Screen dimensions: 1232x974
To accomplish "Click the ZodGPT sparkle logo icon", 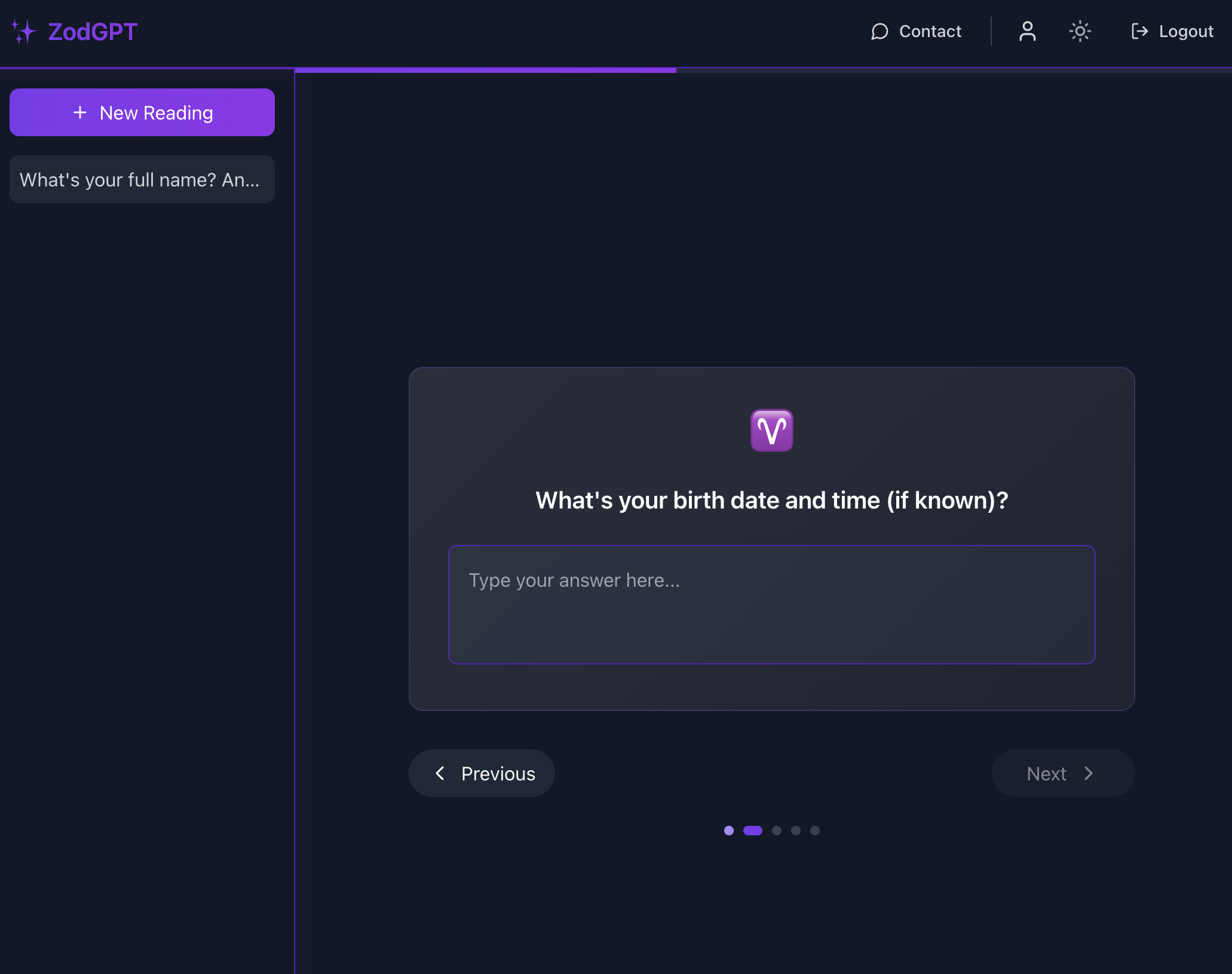I will (24, 31).
